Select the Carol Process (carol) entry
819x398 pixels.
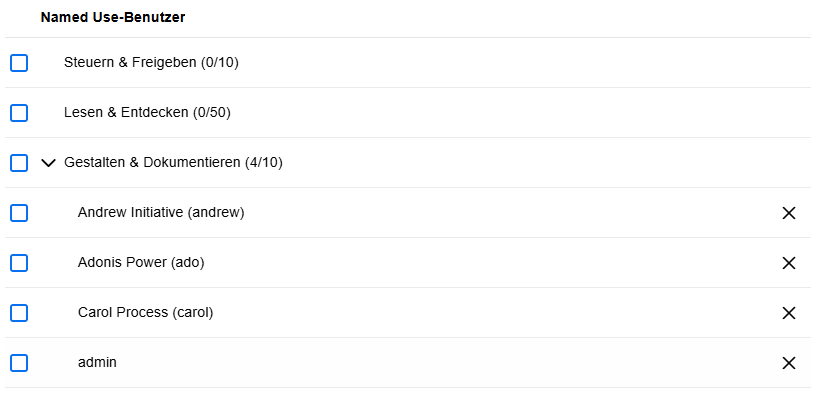click(146, 312)
